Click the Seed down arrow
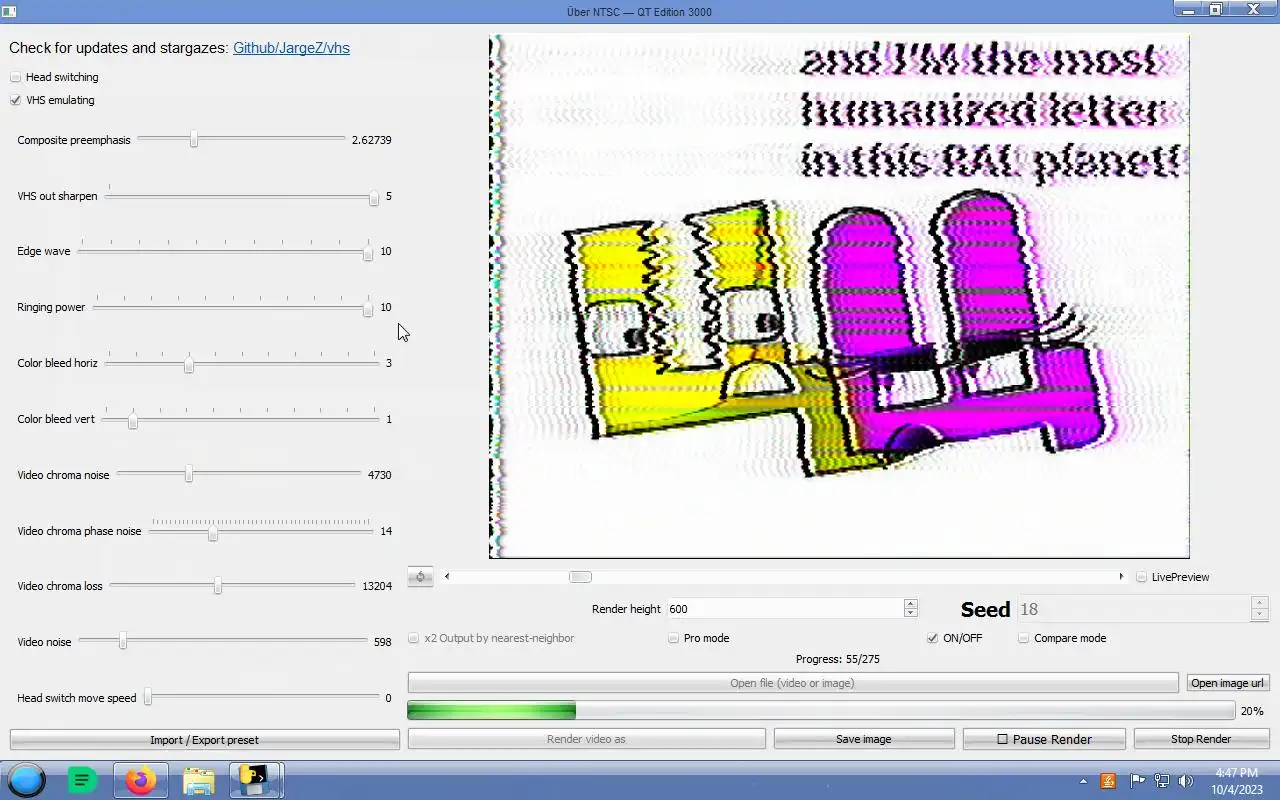Image resolution: width=1280 pixels, height=800 pixels. coord(1260,615)
